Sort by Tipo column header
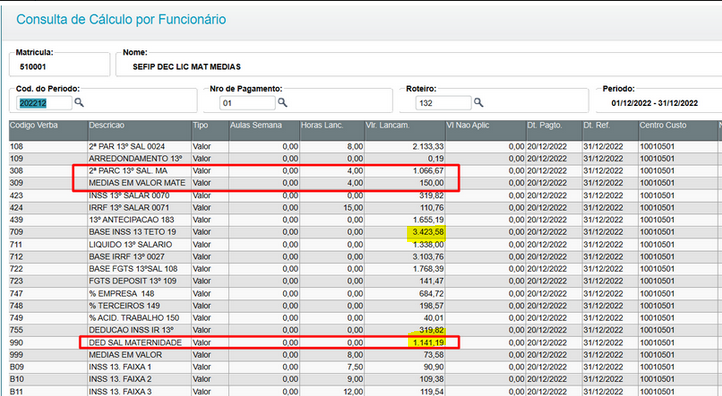This screenshot has height=396, width=722. click(210, 130)
